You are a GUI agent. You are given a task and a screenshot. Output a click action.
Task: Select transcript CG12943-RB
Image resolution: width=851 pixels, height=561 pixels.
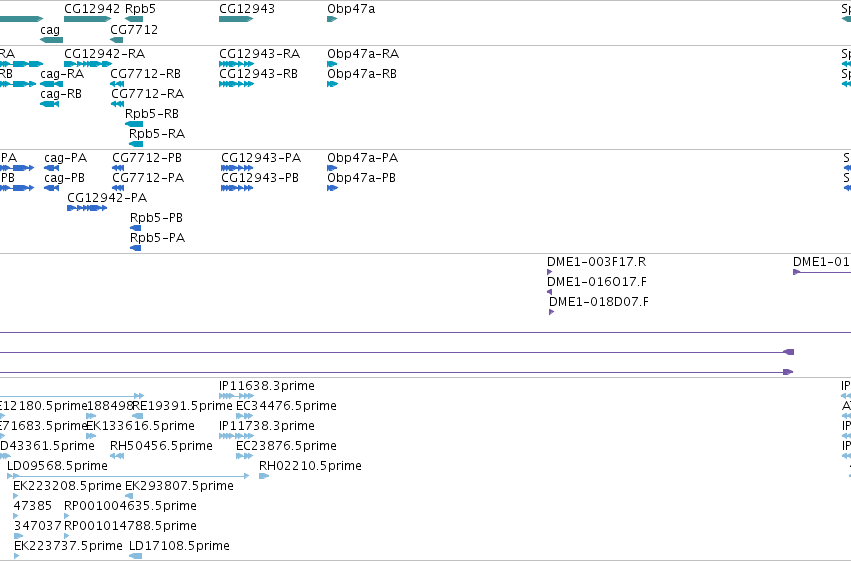237,84
